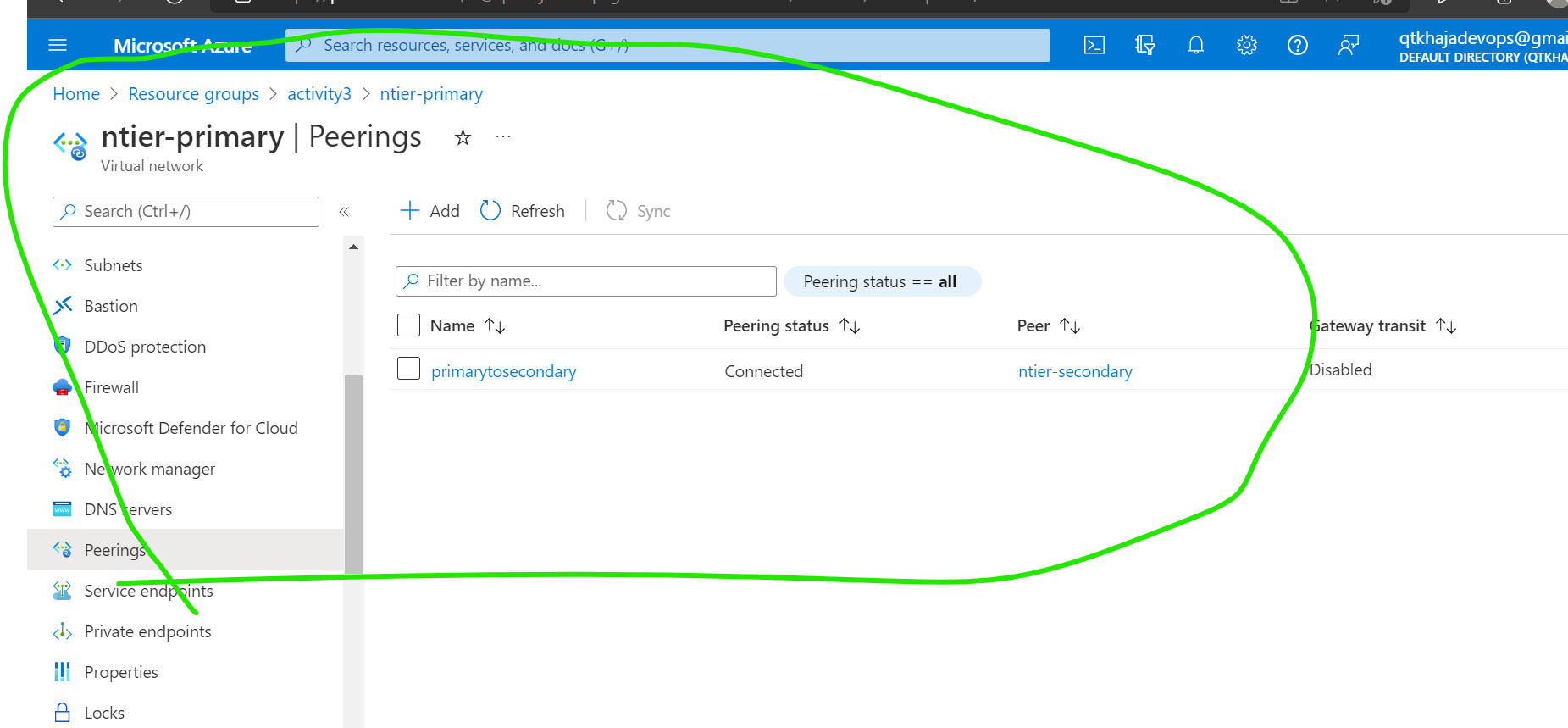The width and height of the screenshot is (1568, 728).
Task: Open portal settings gear
Action: [1246, 45]
